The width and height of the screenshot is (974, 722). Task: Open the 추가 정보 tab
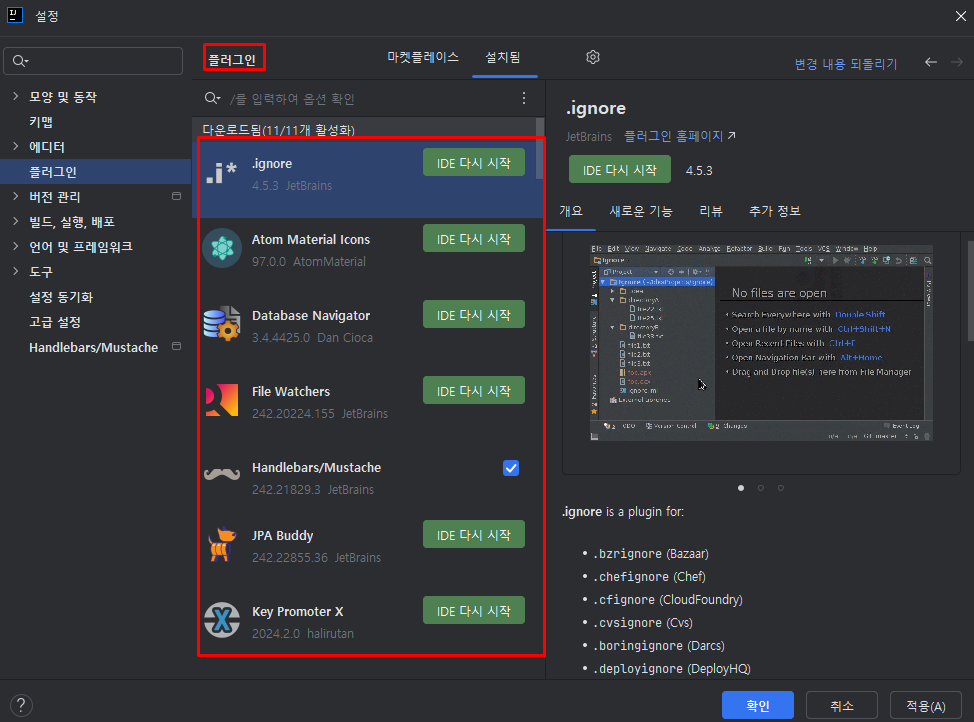(x=774, y=211)
